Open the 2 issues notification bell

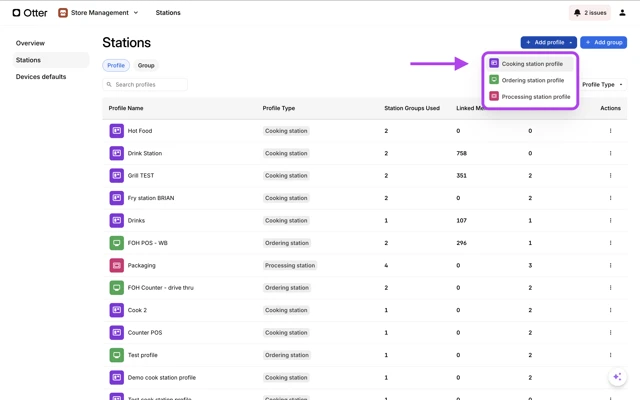590,13
